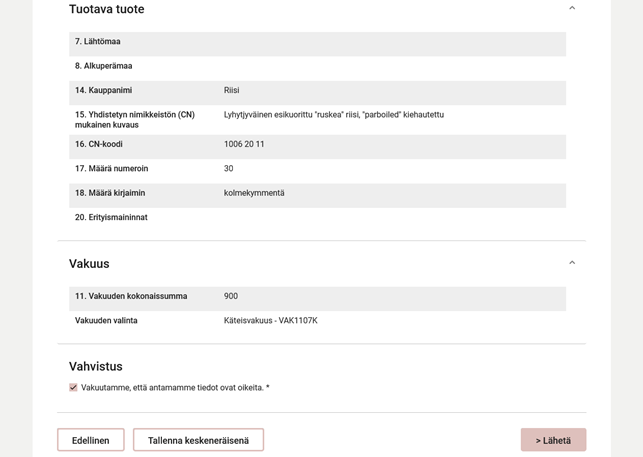The height and width of the screenshot is (457, 643).
Task: Click the Määrä numeroin value 30
Action: click(x=228, y=169)
